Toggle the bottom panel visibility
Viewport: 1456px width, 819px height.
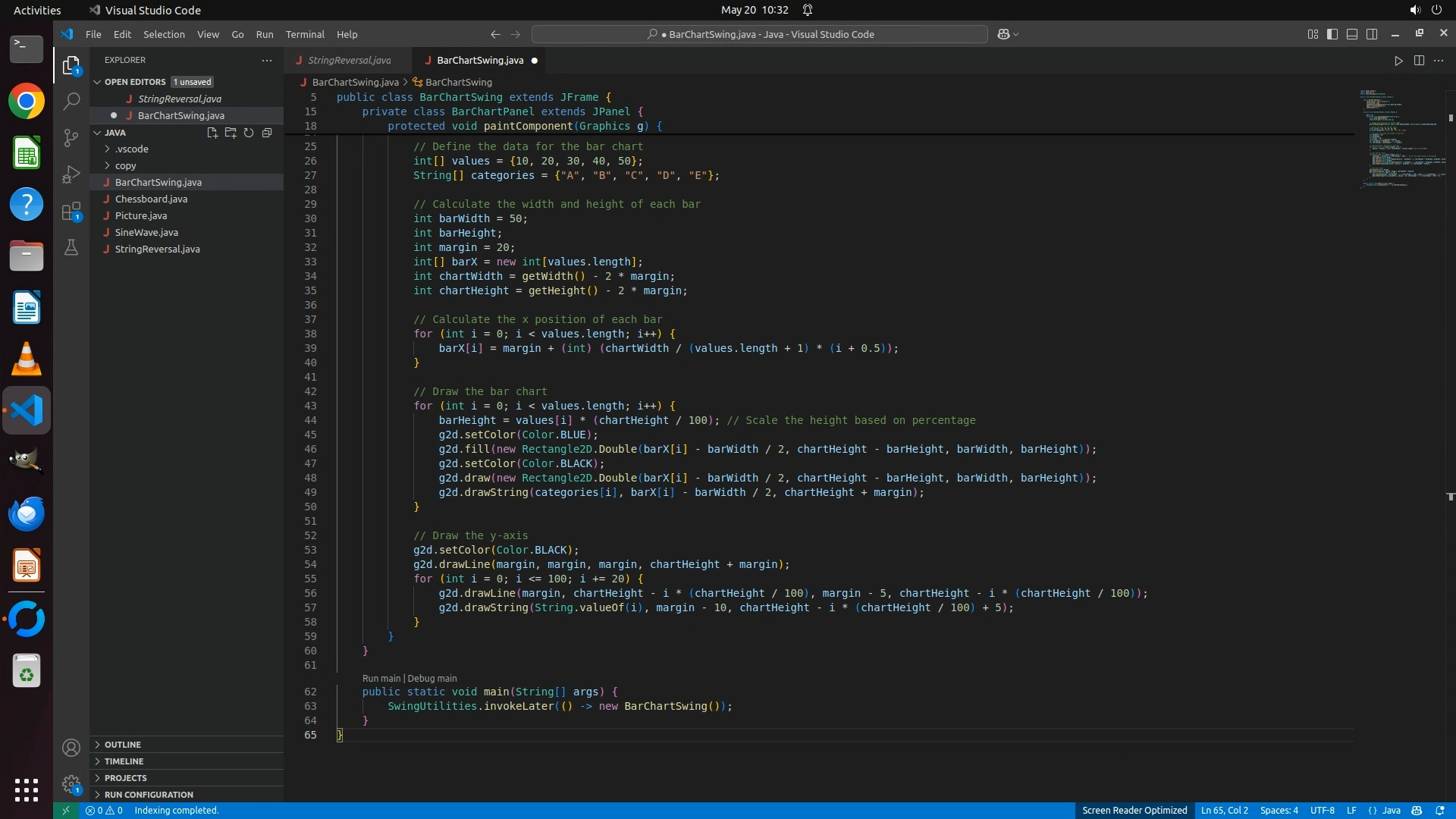point(1352,34)
